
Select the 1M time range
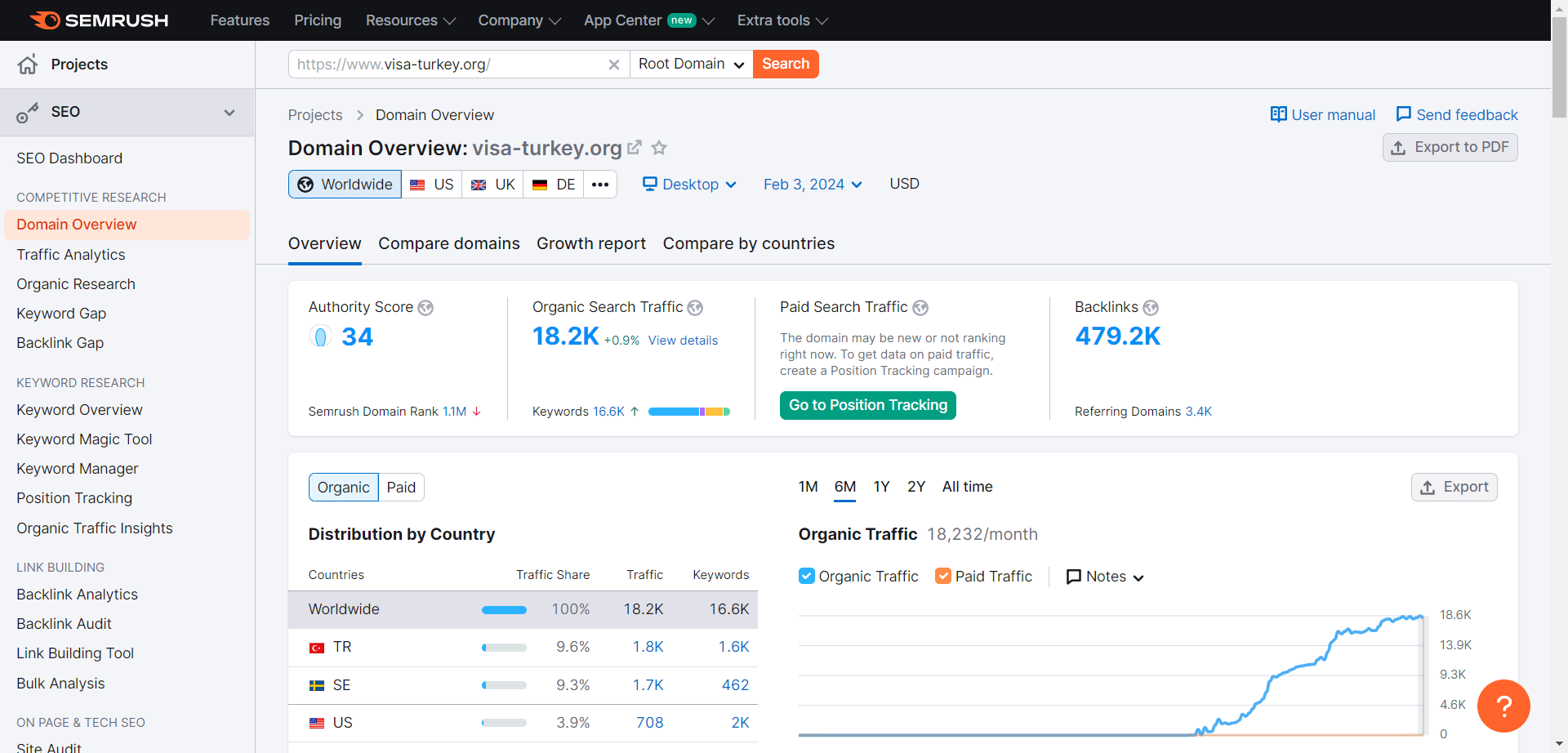point(808,487)
